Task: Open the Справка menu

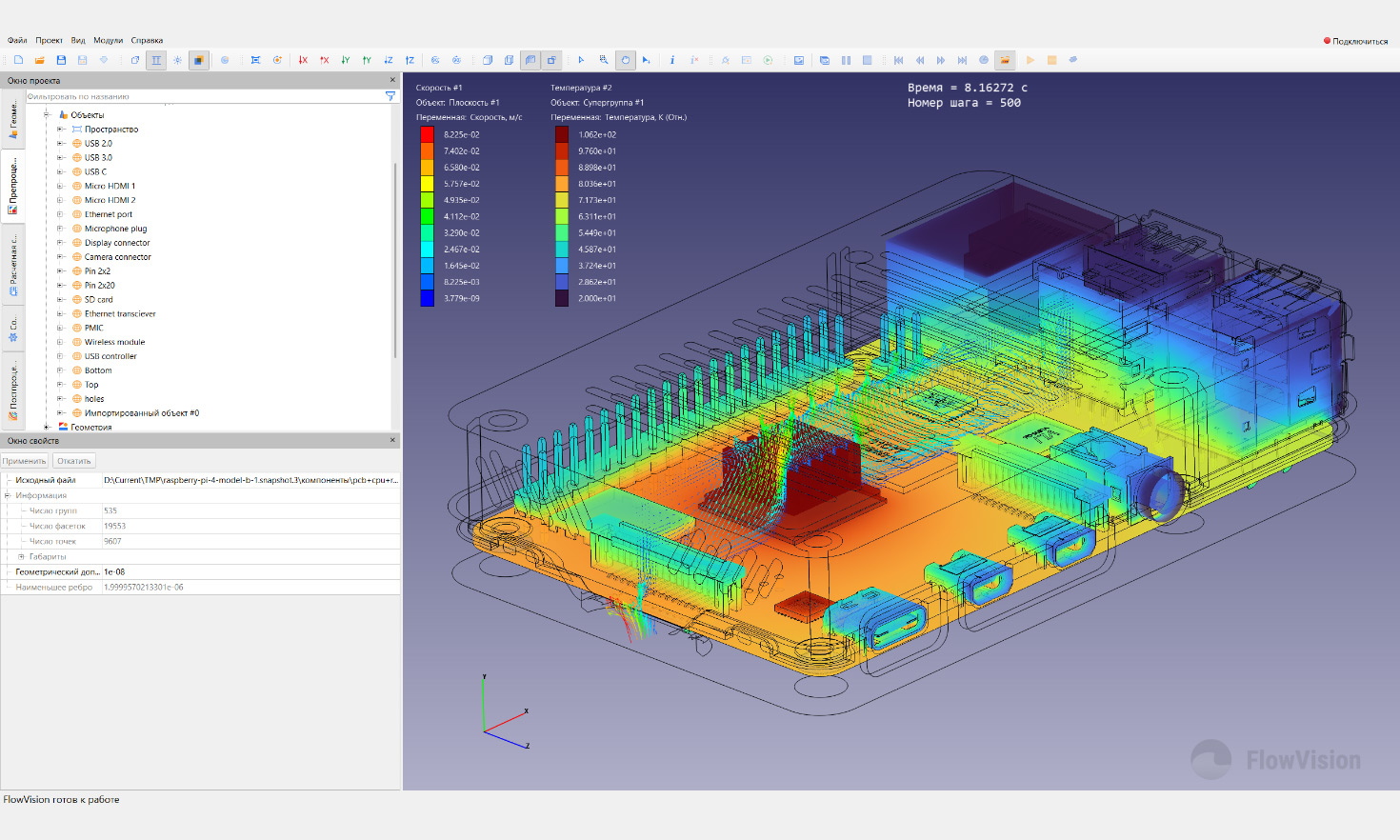Action: [147, 41]
